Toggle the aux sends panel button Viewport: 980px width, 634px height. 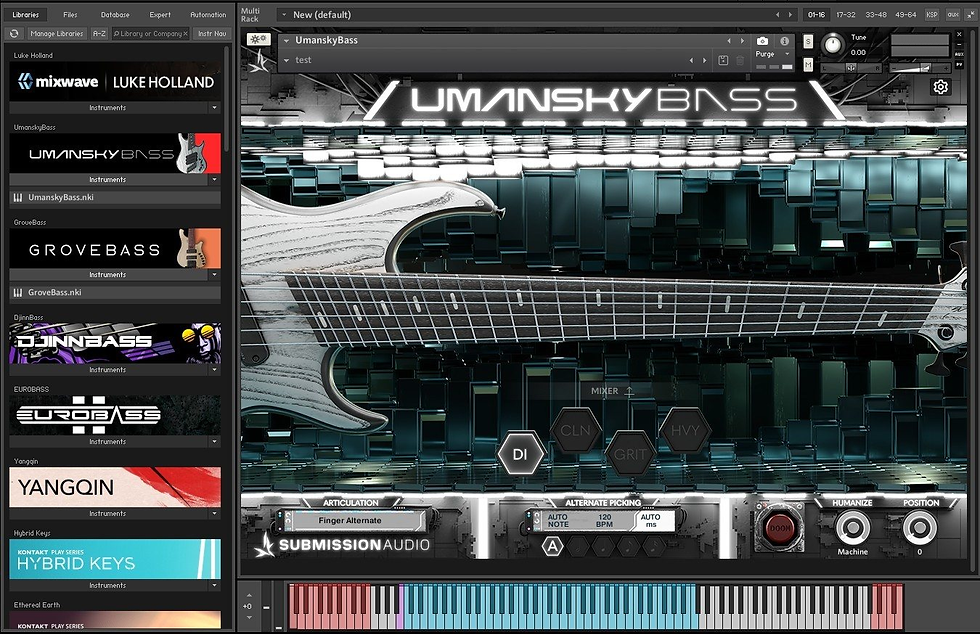click(x=952, y=14)
